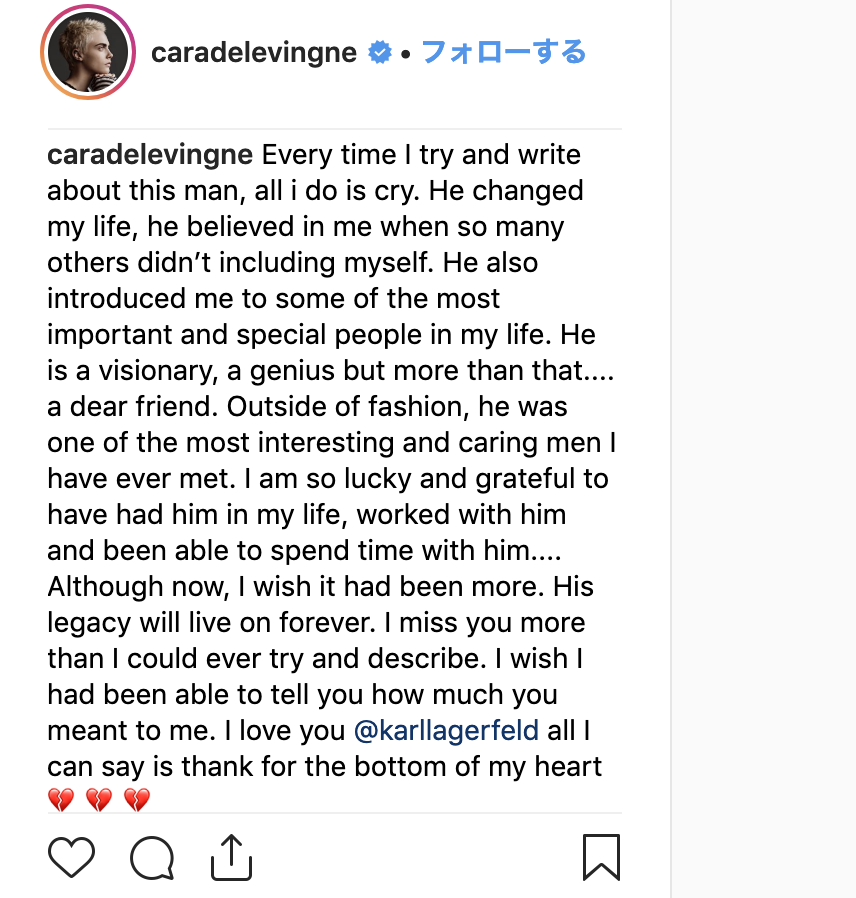Click the caption line 'legacy will live on forever'
Viewport: 856px width, 898px height.
tap(316, 623)
